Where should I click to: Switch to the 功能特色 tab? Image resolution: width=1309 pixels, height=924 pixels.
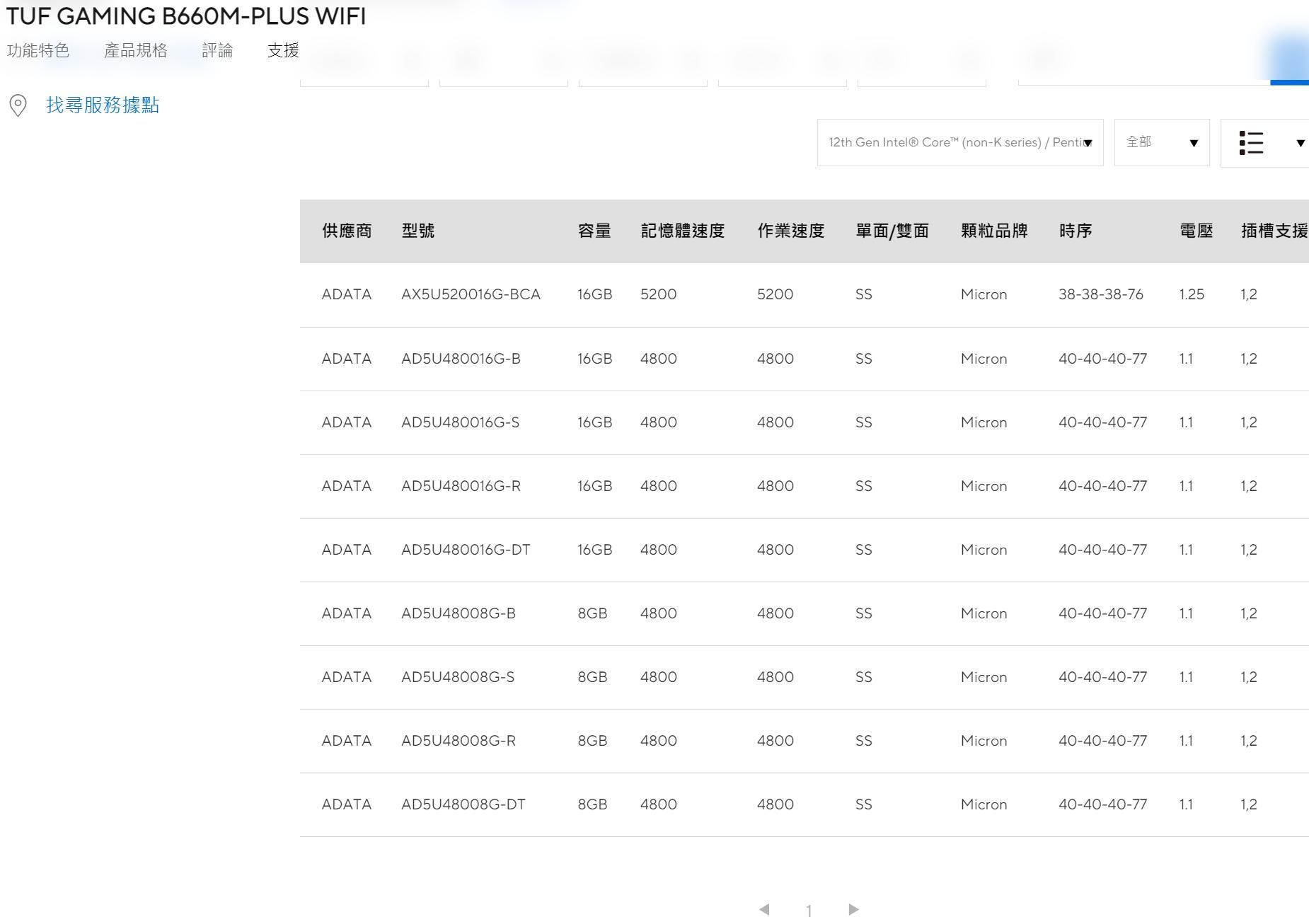(x=38, y=50)
